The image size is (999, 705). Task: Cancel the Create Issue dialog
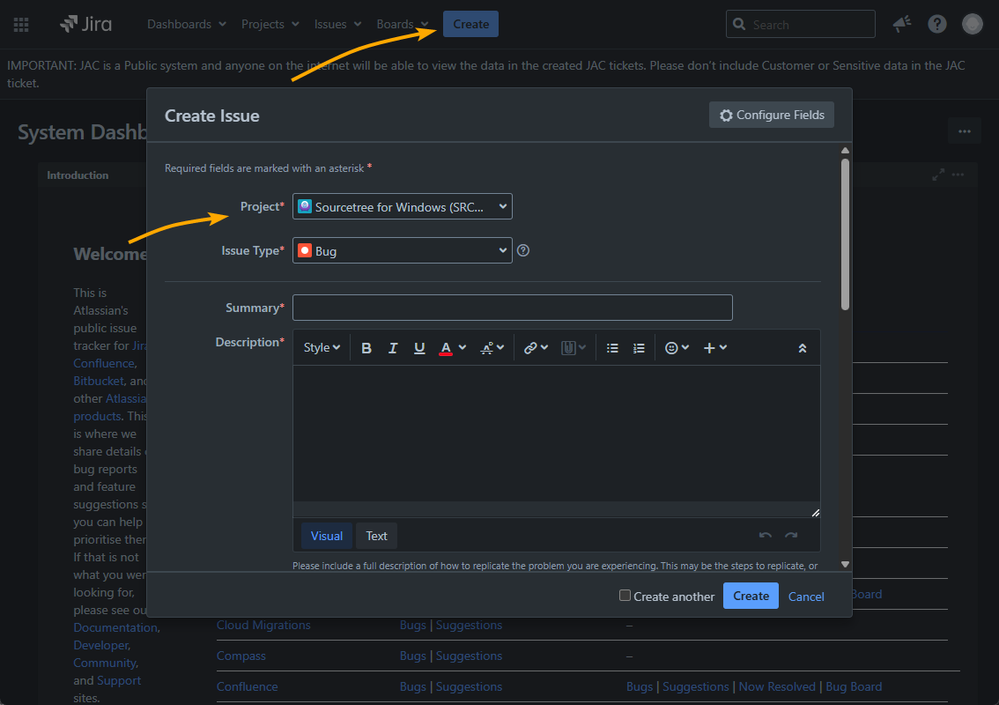(806, 597)
